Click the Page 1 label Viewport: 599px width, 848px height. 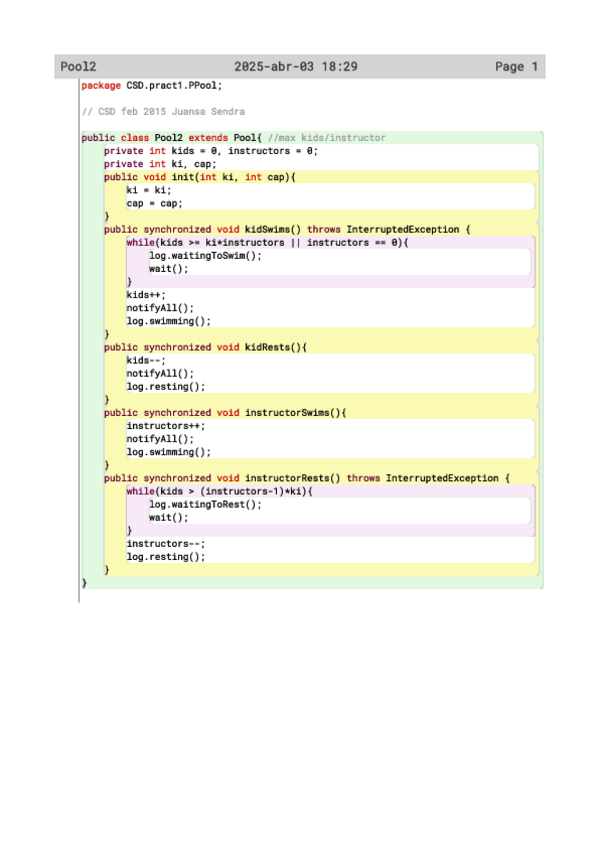click(516, 67)
